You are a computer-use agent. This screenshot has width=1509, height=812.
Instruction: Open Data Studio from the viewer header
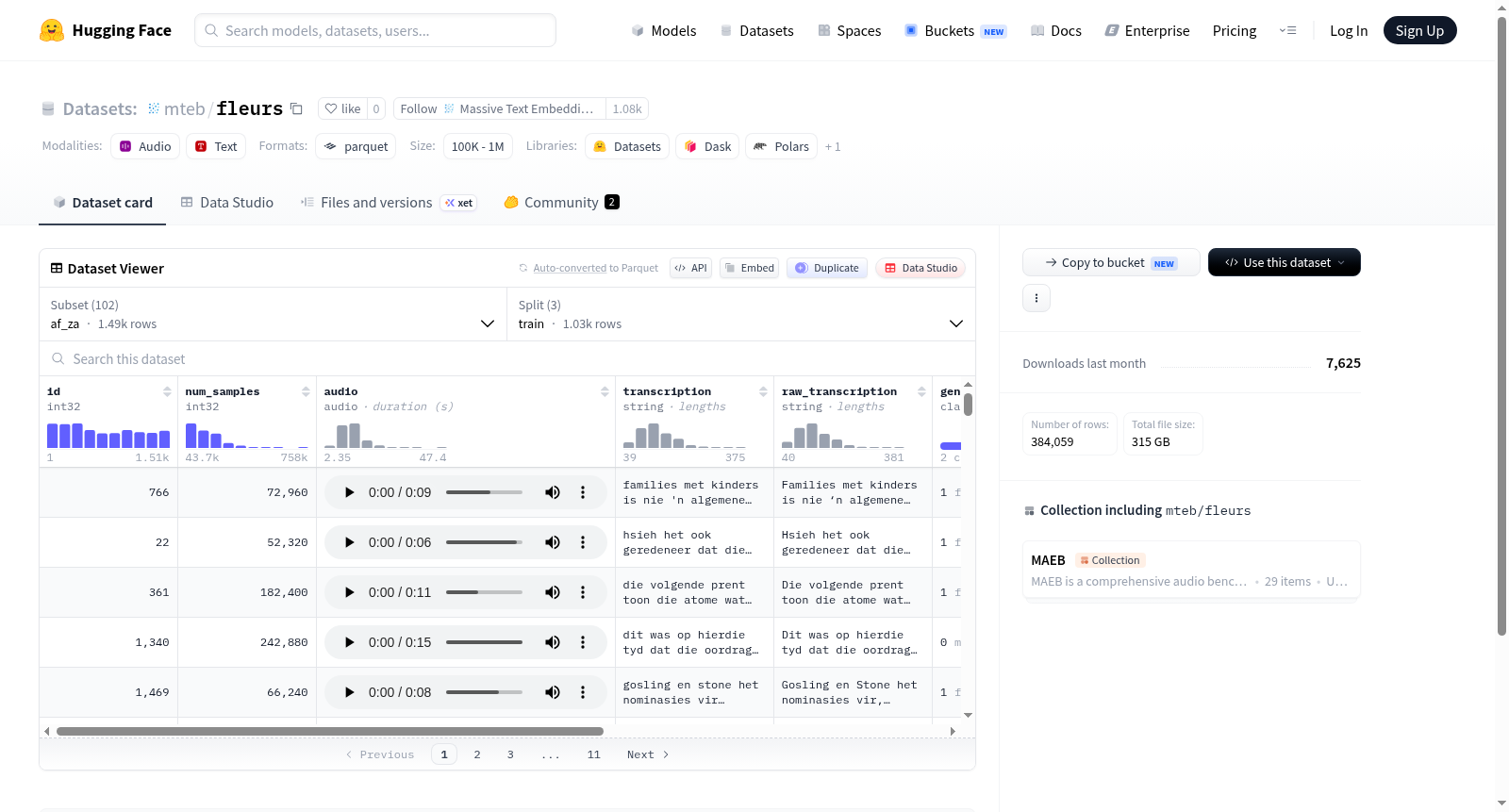coord(920,268)
